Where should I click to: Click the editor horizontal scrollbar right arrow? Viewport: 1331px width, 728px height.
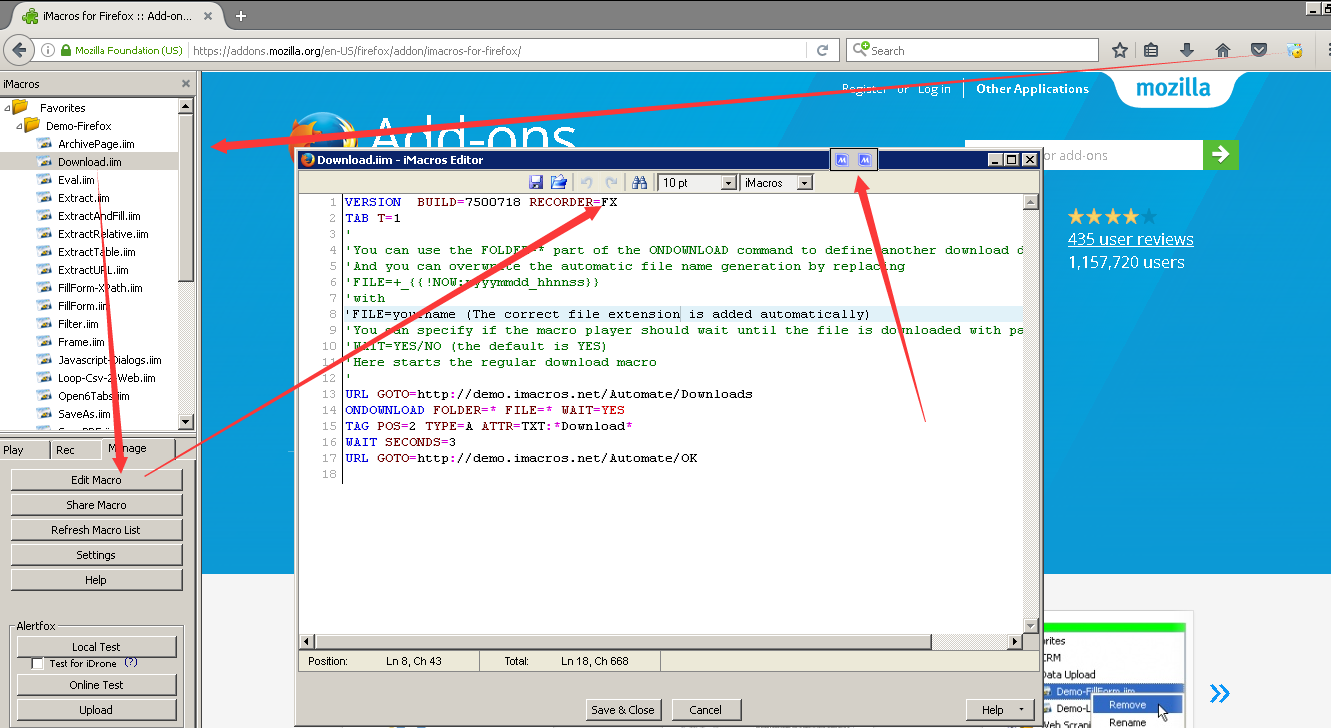pyautogui.click(x=1015, y=641)
